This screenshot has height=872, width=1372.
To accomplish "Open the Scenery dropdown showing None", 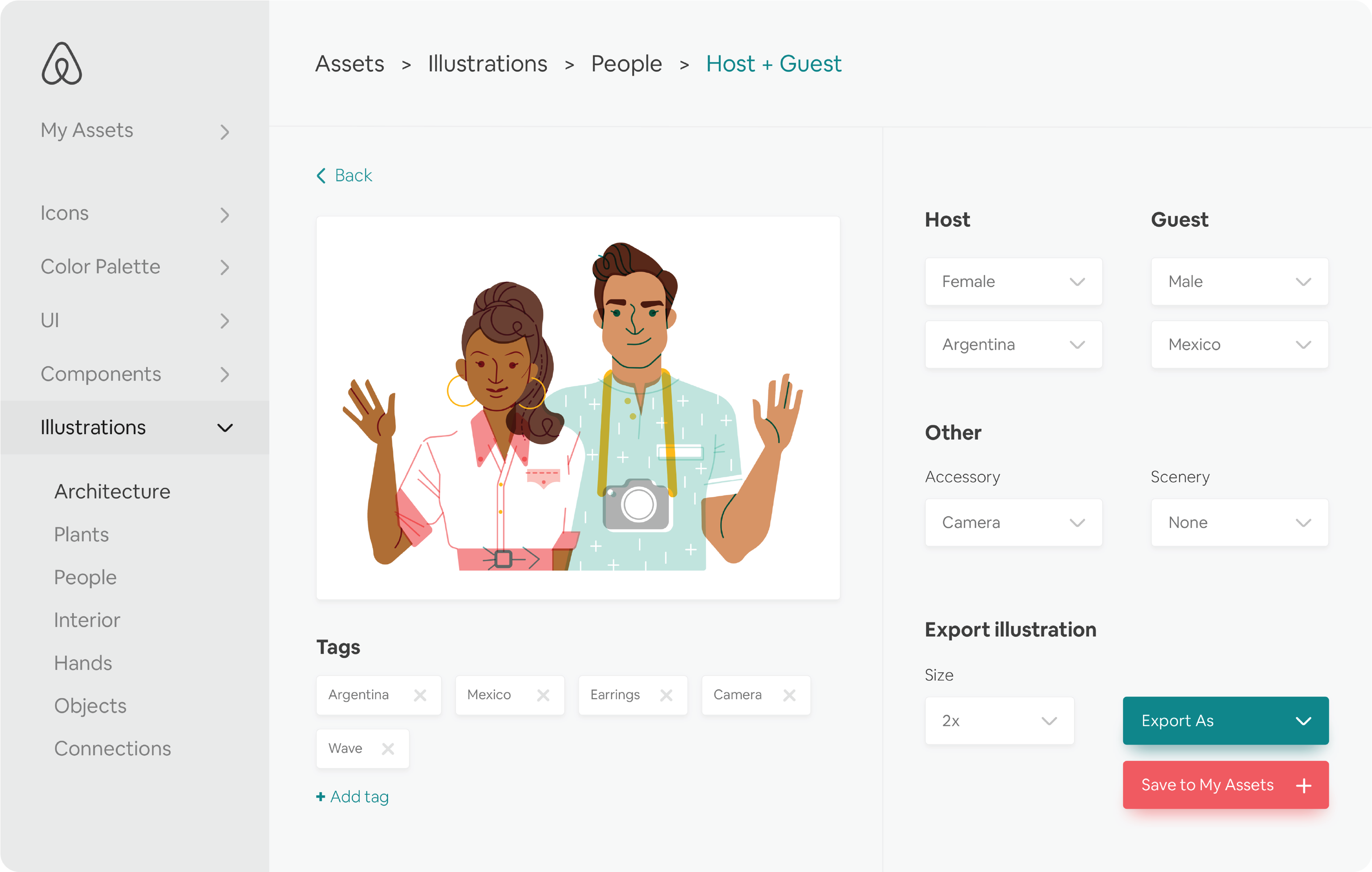I will [x=1240, y=523].
